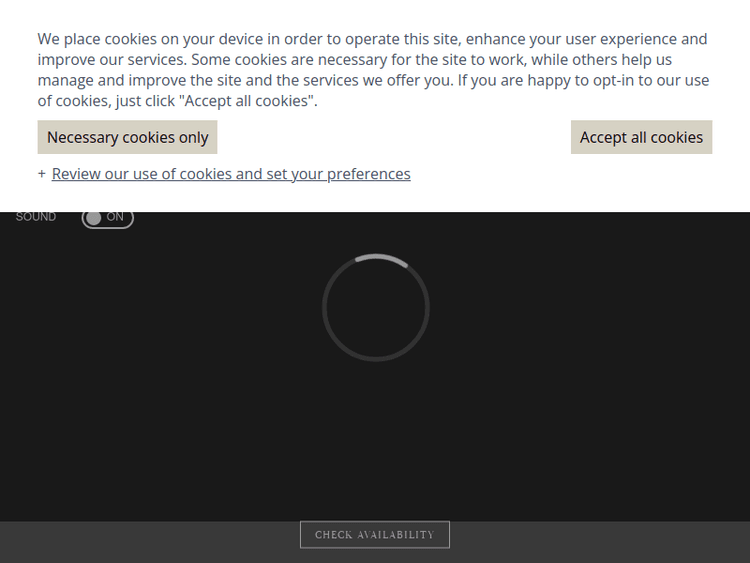The image size is (750, 563).
Task: Select "set your preferences" in the cookie link
Action: [x=338, y=174]
